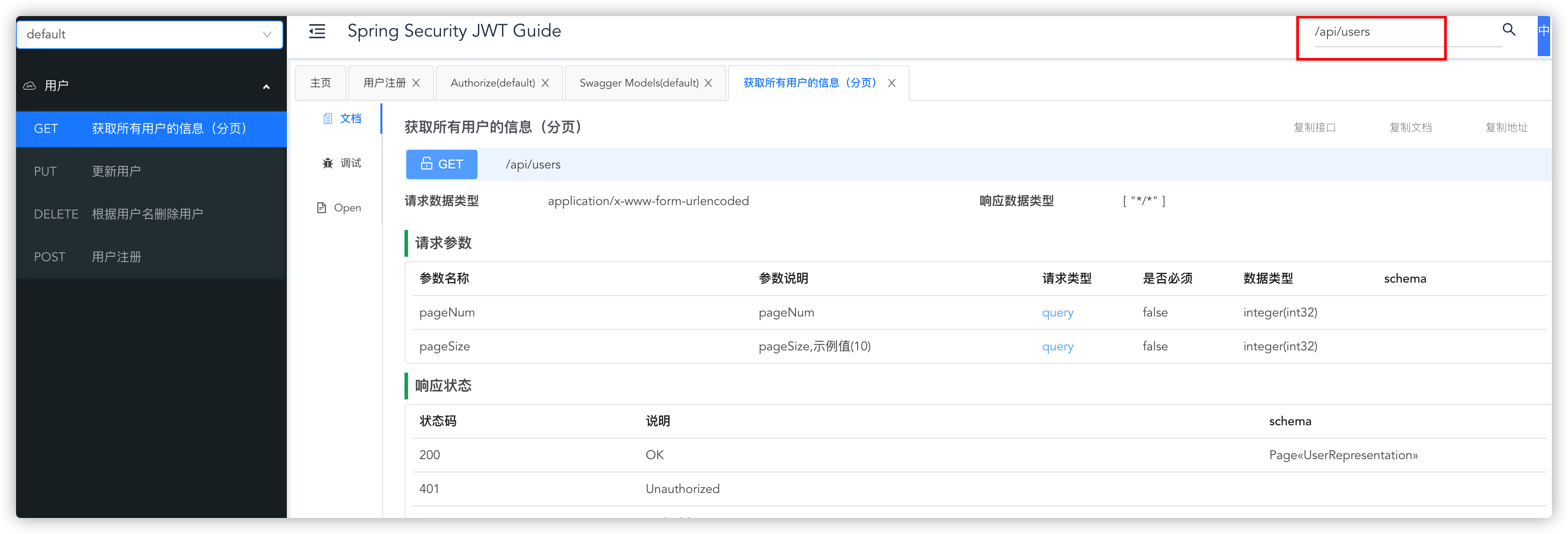Switch to the 主页 tab

tap(321, 83)
